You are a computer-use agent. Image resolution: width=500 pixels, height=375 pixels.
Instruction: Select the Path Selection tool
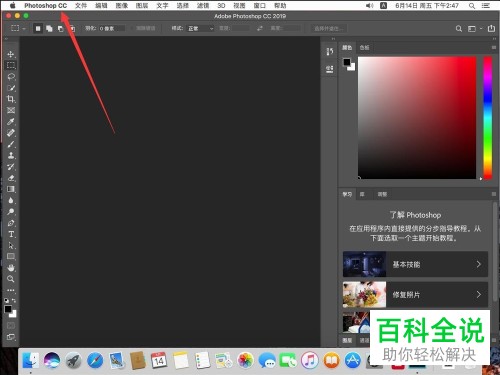click(11, 246)
